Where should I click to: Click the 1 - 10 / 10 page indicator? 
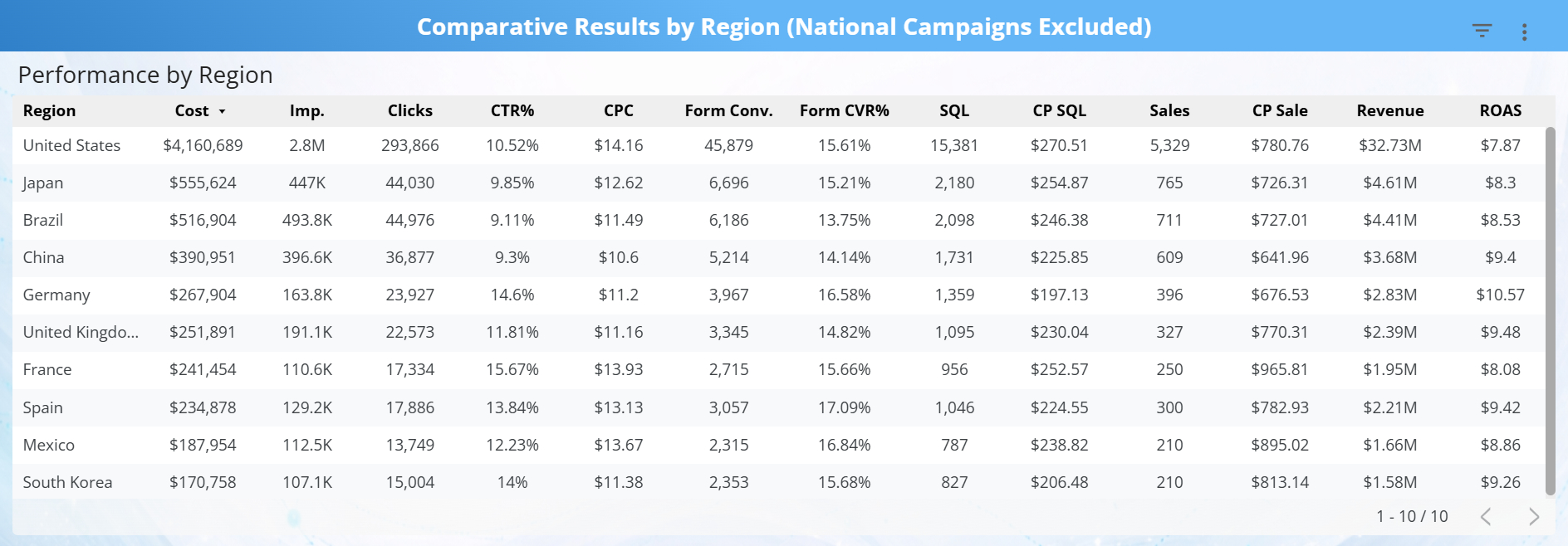coord(1412,516)
